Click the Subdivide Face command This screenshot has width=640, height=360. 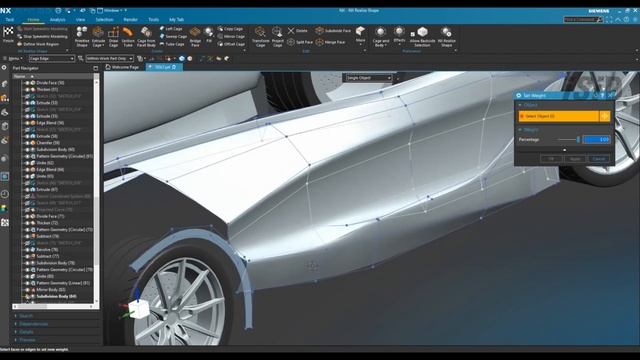[x=333, y=31]
